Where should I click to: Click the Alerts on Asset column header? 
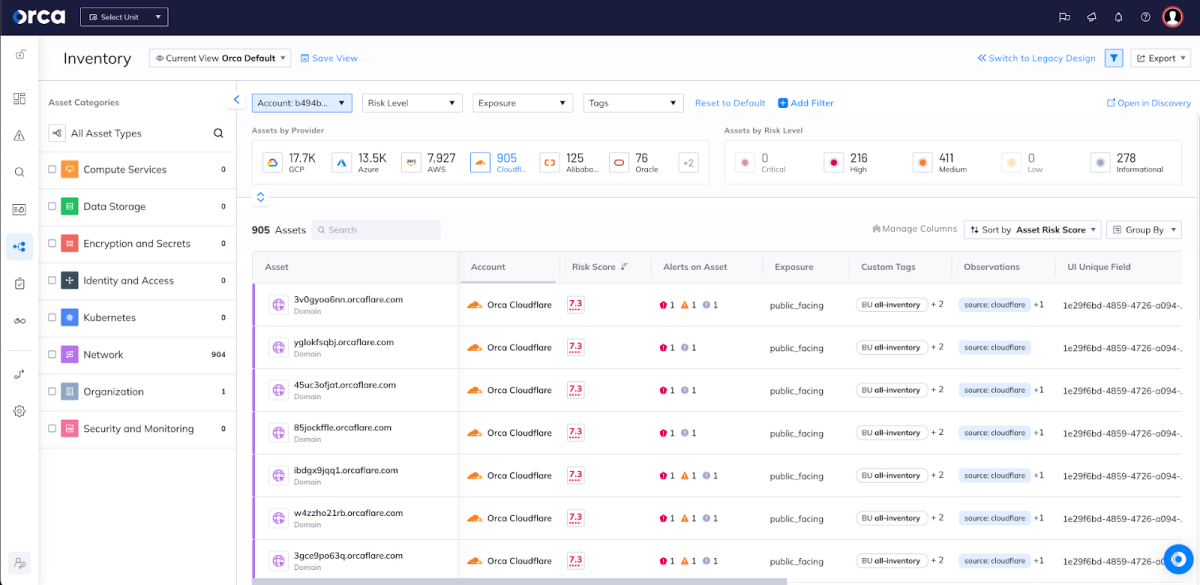click(694, 267)
